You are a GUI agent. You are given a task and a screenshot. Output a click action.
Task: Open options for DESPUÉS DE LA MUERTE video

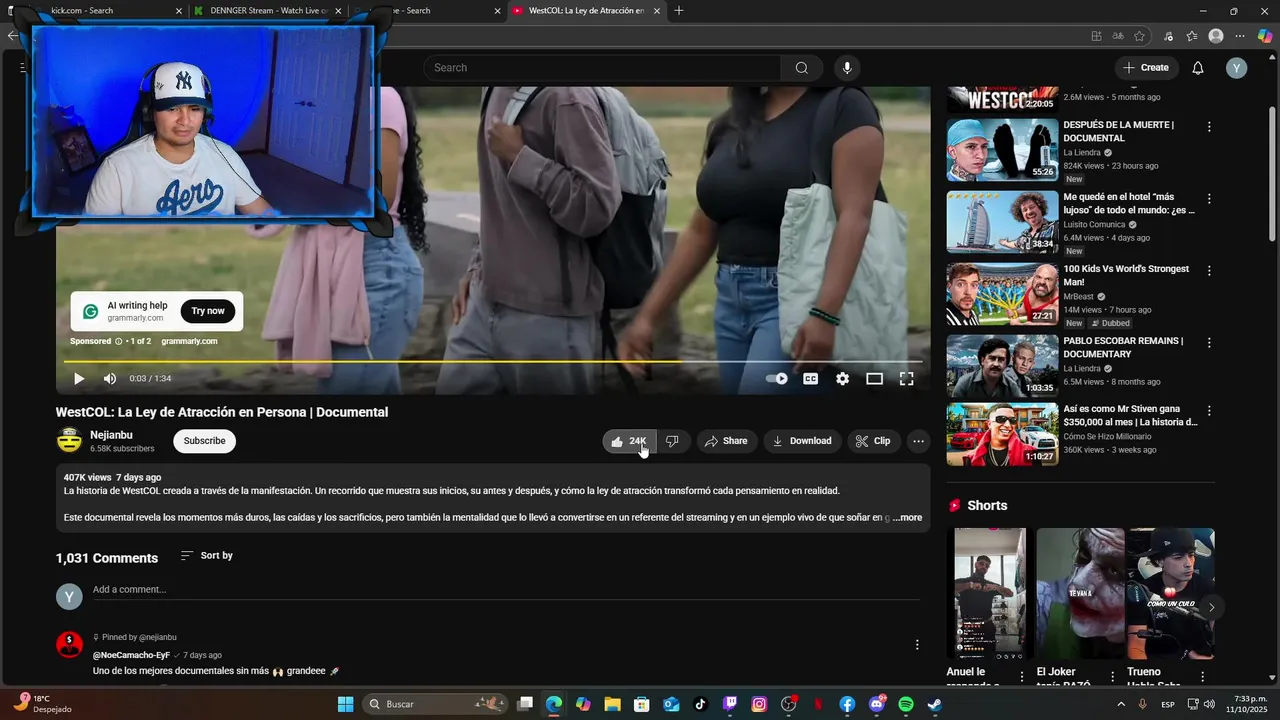pyautogui.click(x=1209, y=127)
